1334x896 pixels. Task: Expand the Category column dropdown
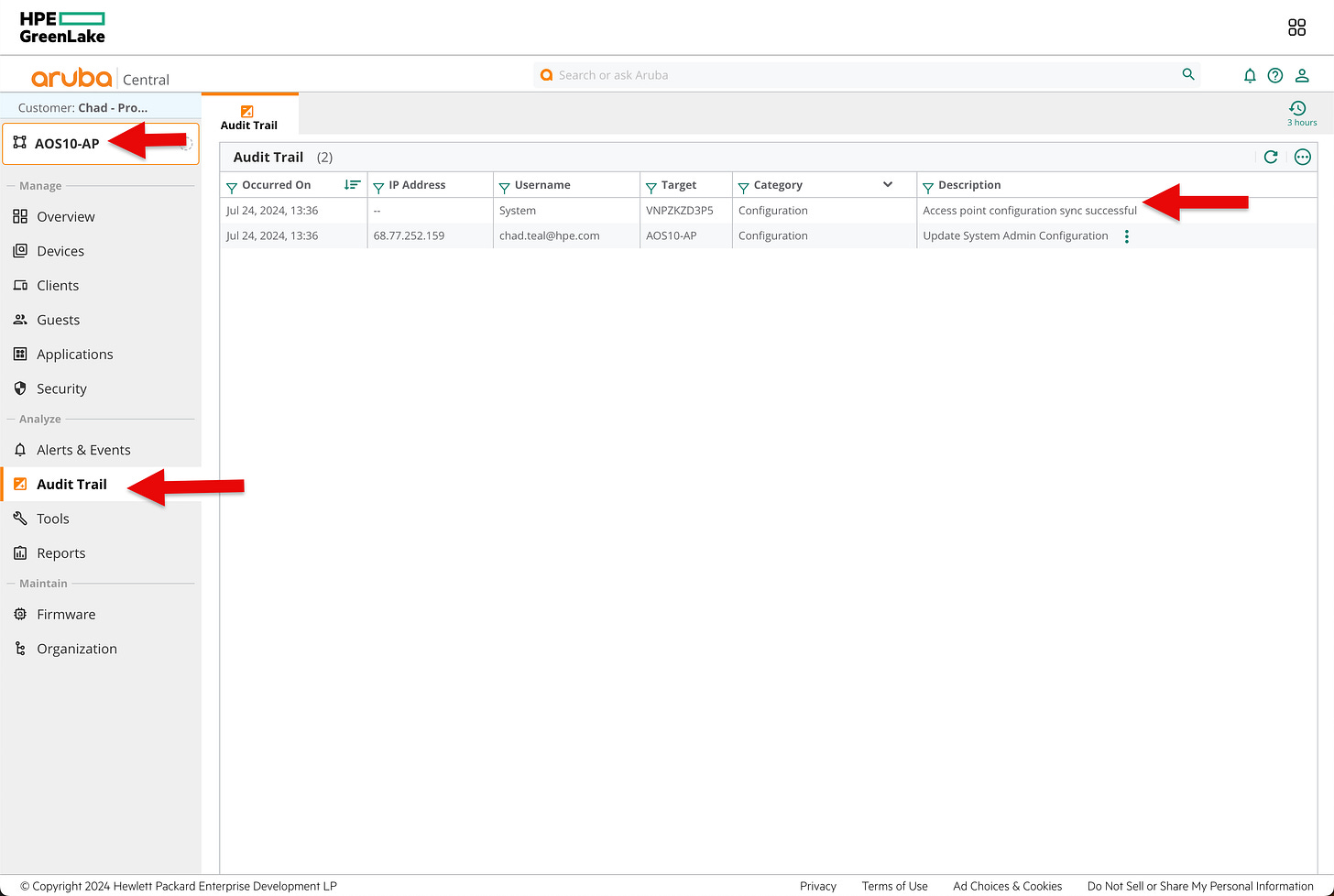[887, 184]
